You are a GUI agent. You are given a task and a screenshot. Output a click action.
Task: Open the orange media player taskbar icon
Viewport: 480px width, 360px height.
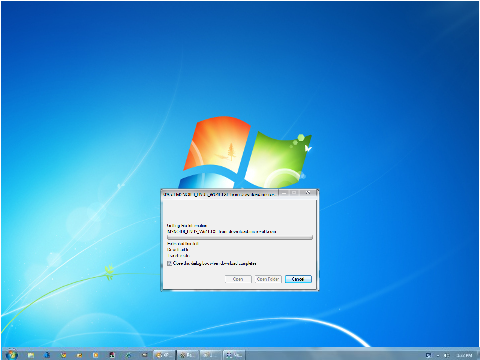click(x=95, y=355)
